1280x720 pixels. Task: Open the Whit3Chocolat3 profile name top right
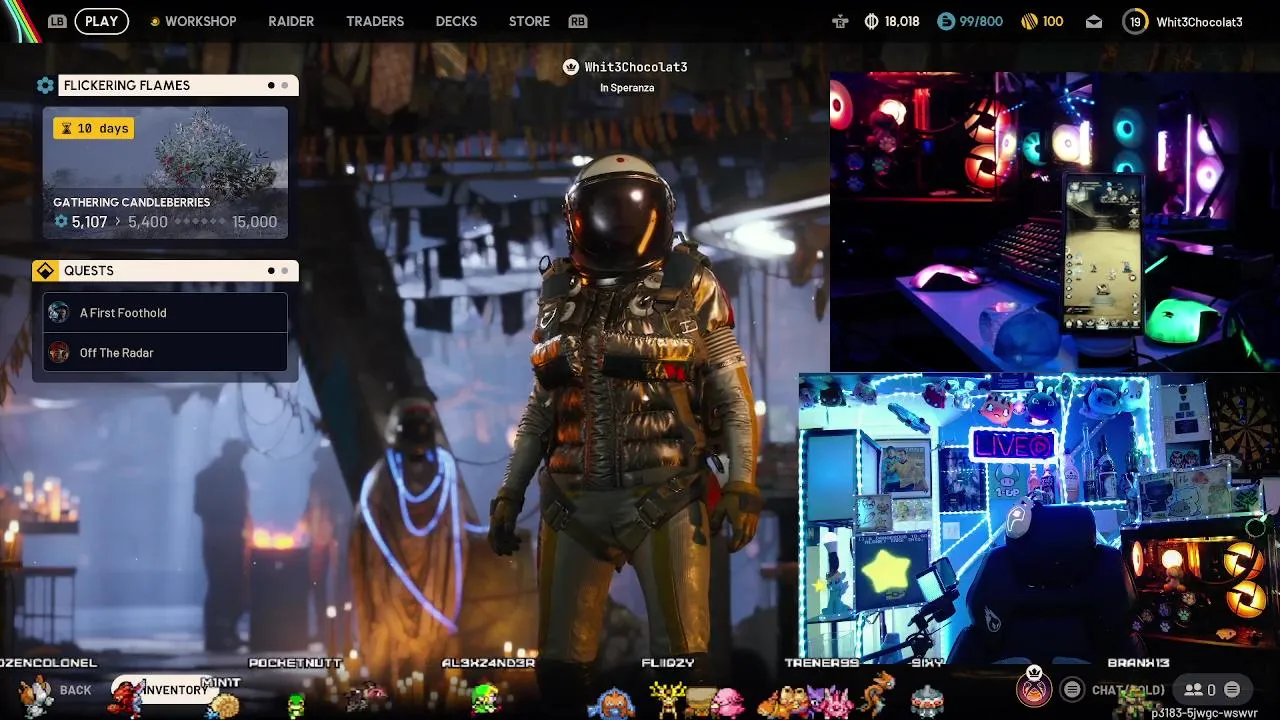(x=1199, y=22)
